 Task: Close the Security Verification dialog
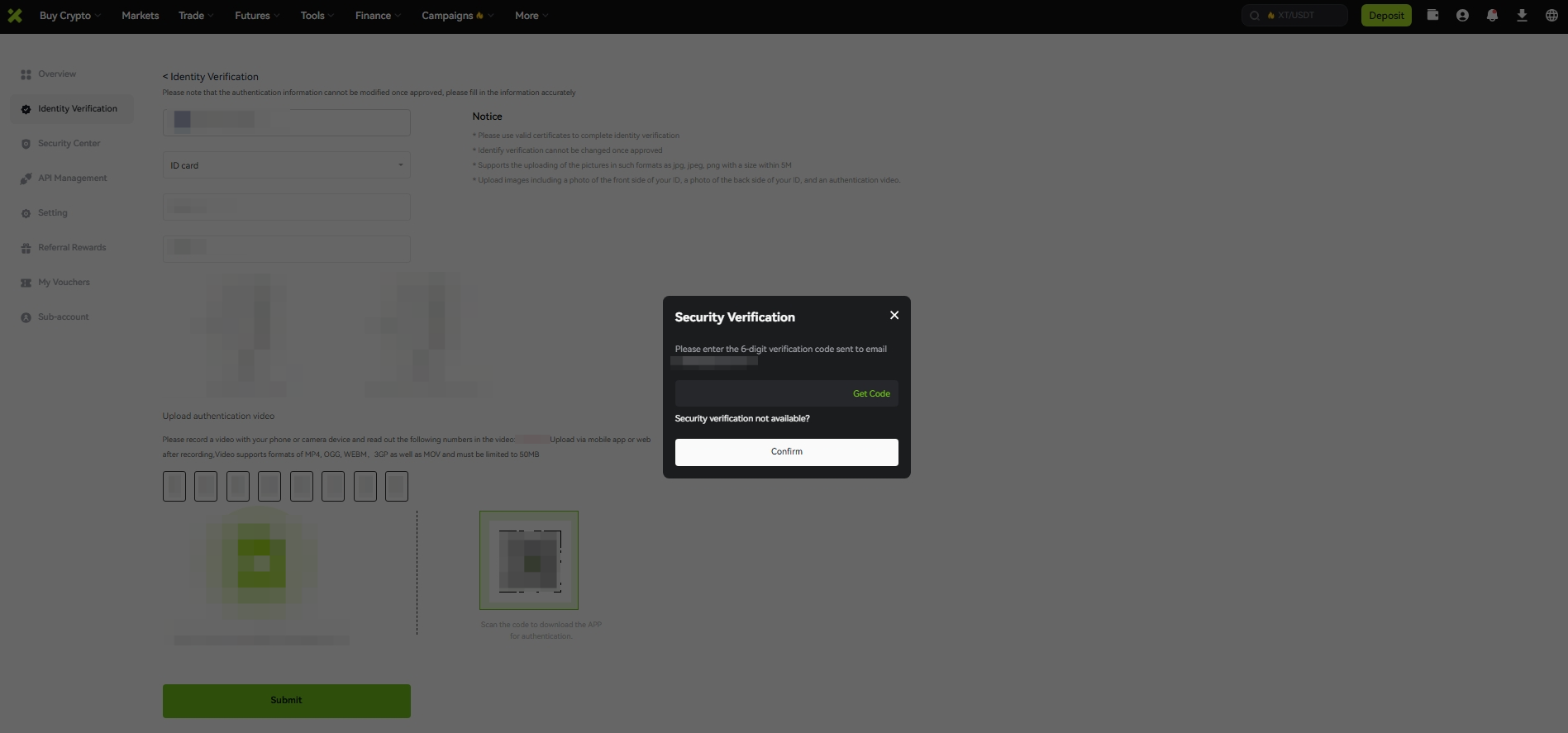[894, 316]
